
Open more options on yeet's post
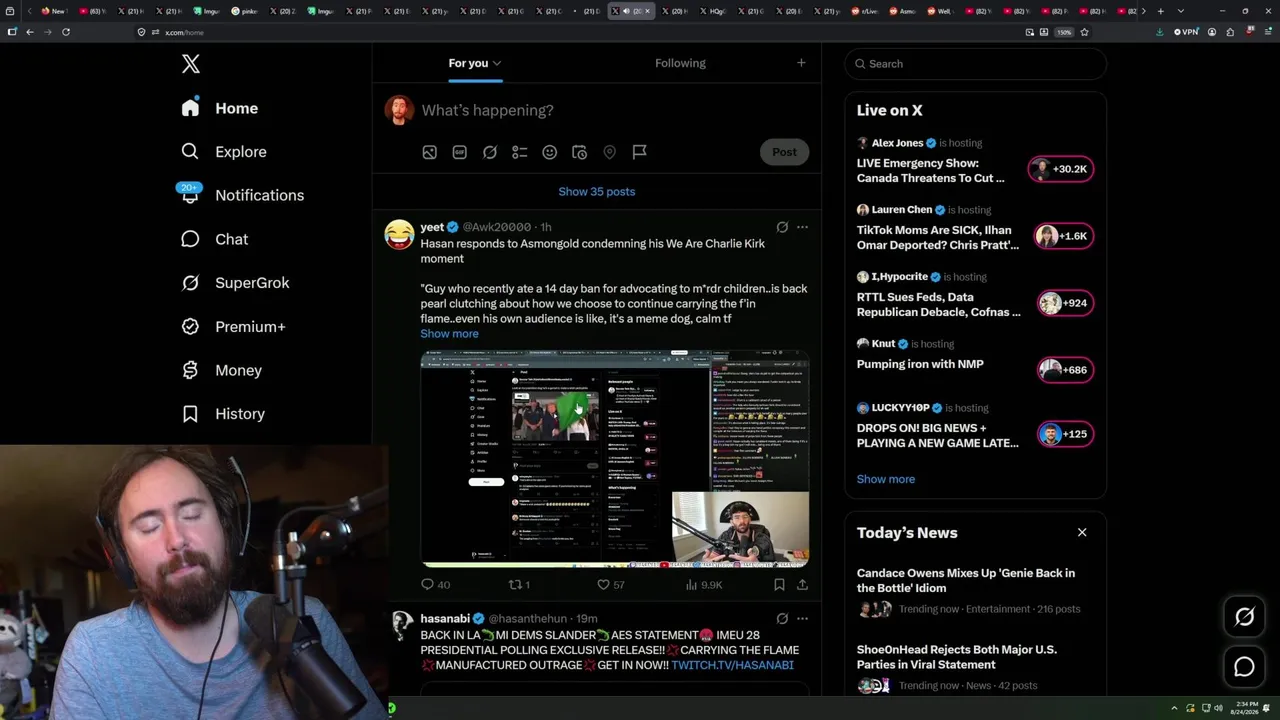pos(802,227)
